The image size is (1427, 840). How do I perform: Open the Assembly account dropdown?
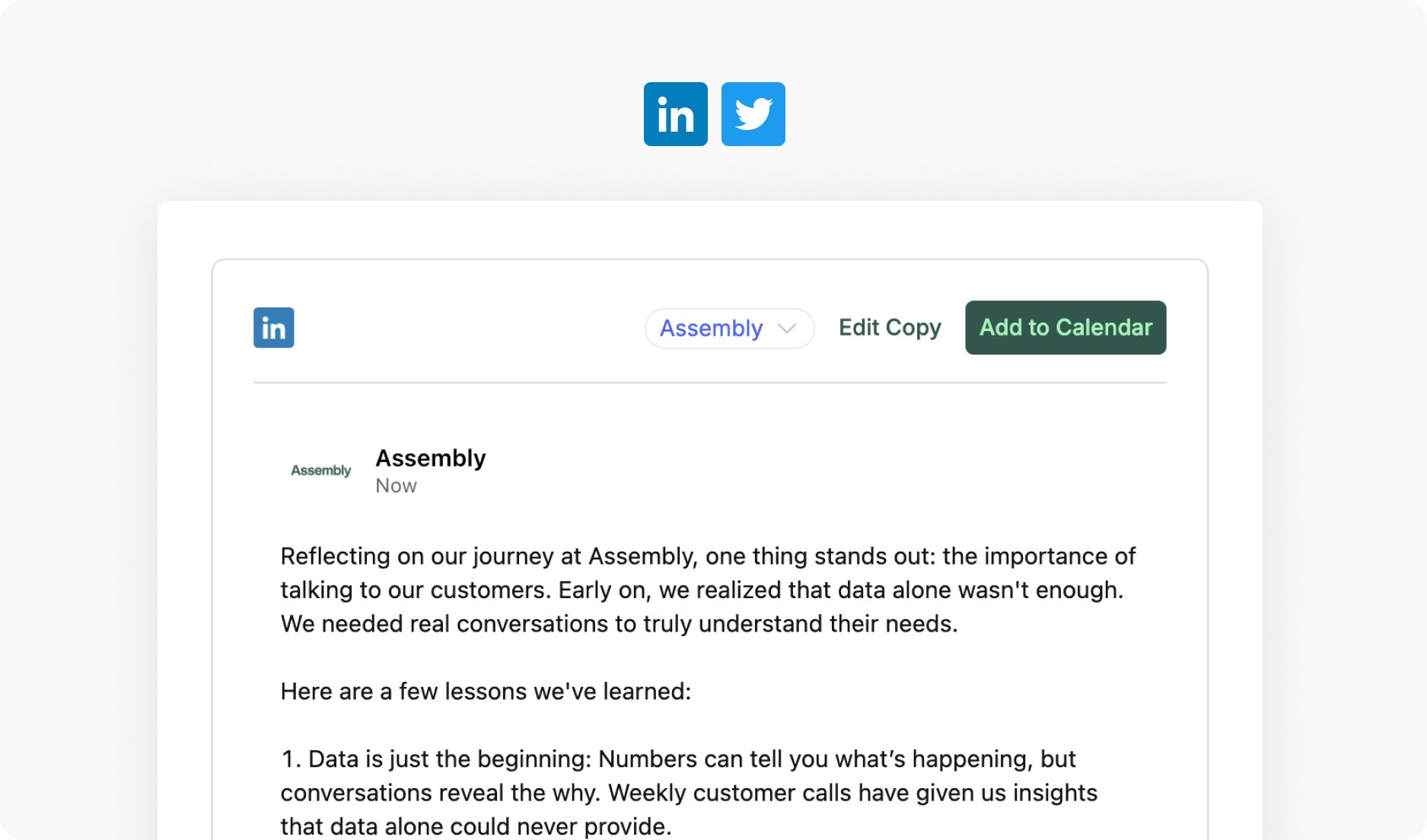pos(729,328)
